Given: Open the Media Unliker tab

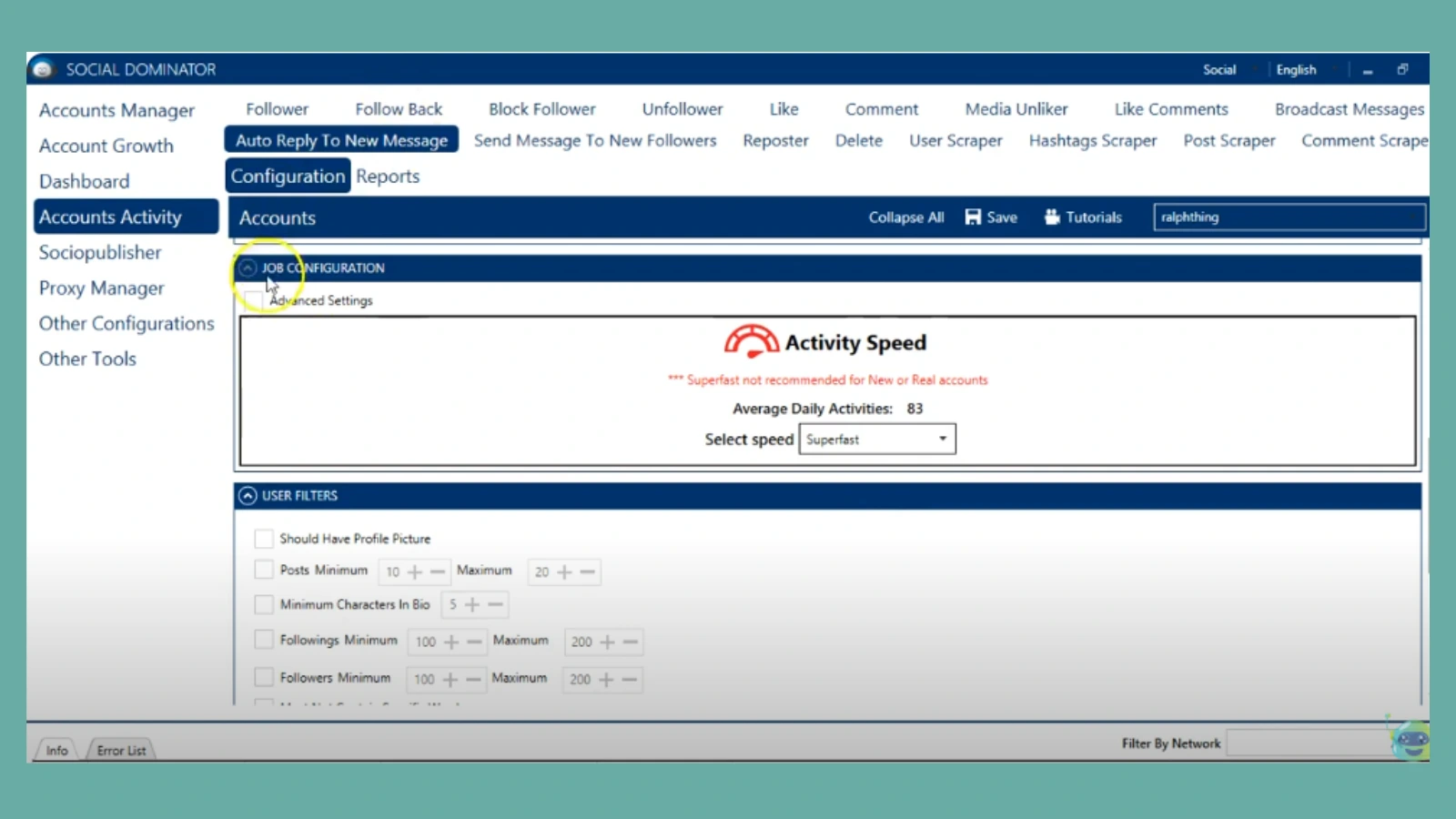Looking at the screenshot, I should (x=1016, y=109).
